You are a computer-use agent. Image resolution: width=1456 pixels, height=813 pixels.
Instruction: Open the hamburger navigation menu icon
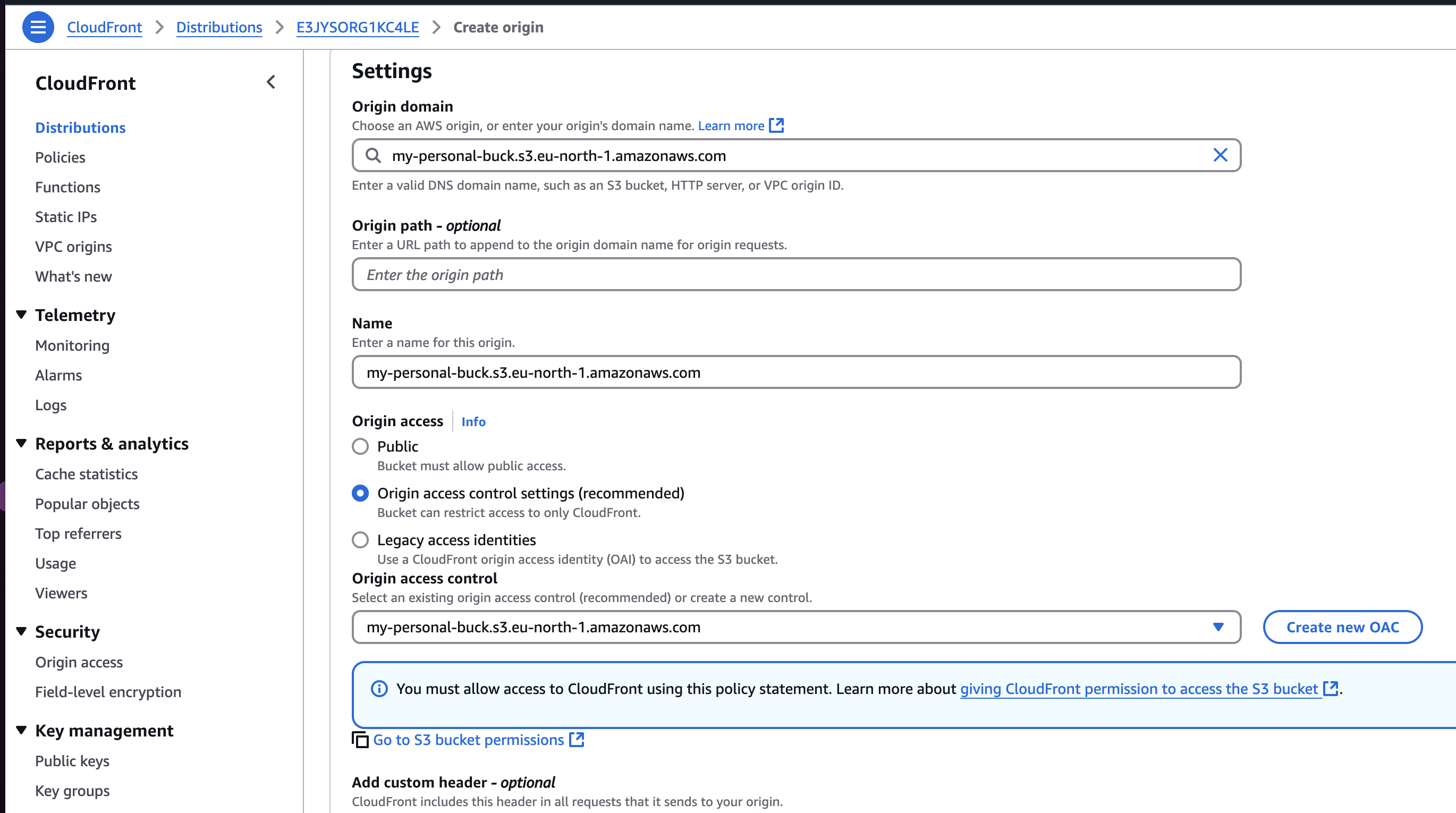coord(38,27)
